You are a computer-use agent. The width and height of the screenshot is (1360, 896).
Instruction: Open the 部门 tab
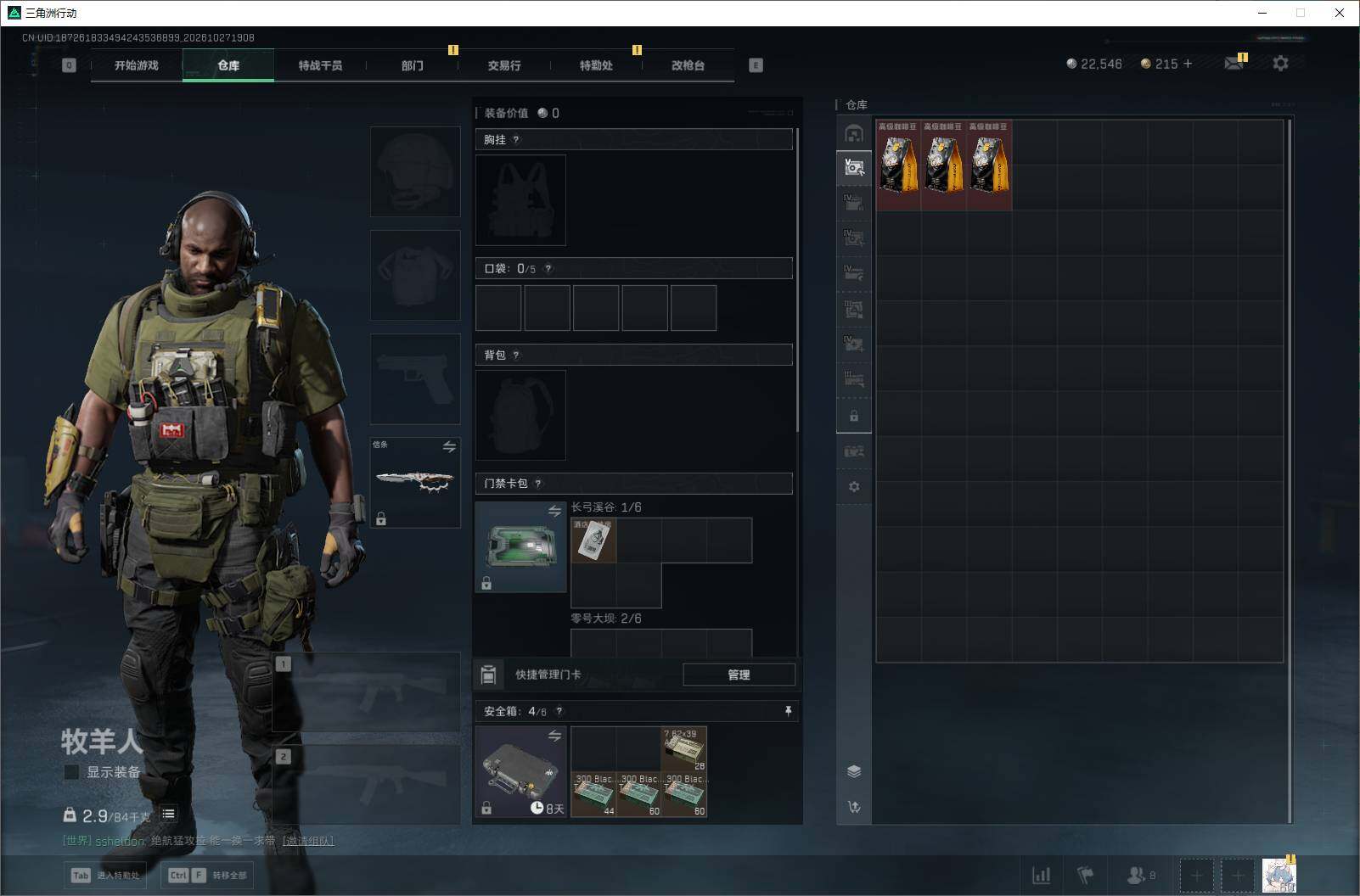(413, 65)
